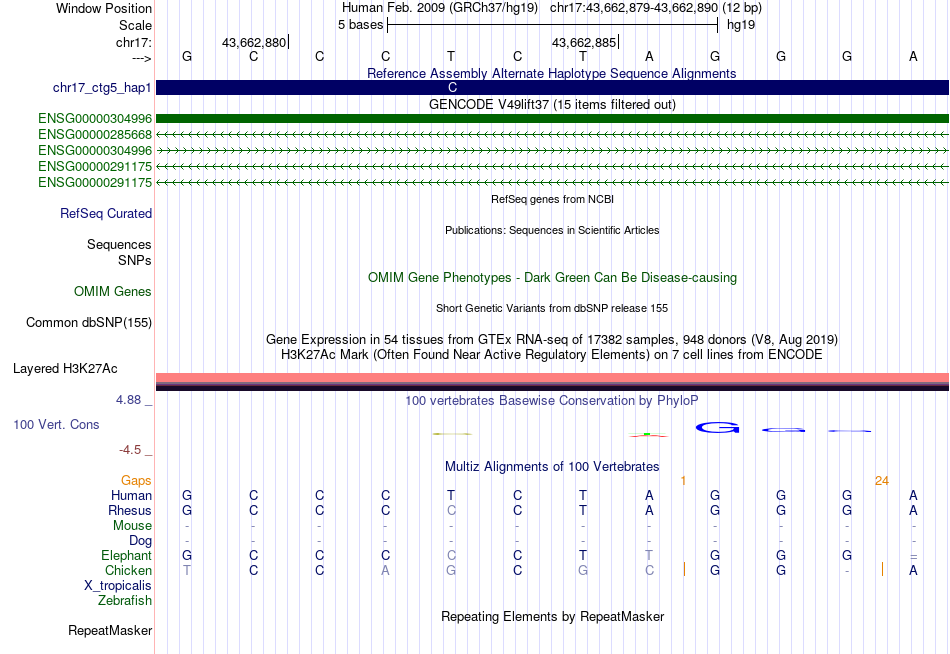950x654 pixels.
Task: Click the Rhesus species label
Action: point(130,510)
